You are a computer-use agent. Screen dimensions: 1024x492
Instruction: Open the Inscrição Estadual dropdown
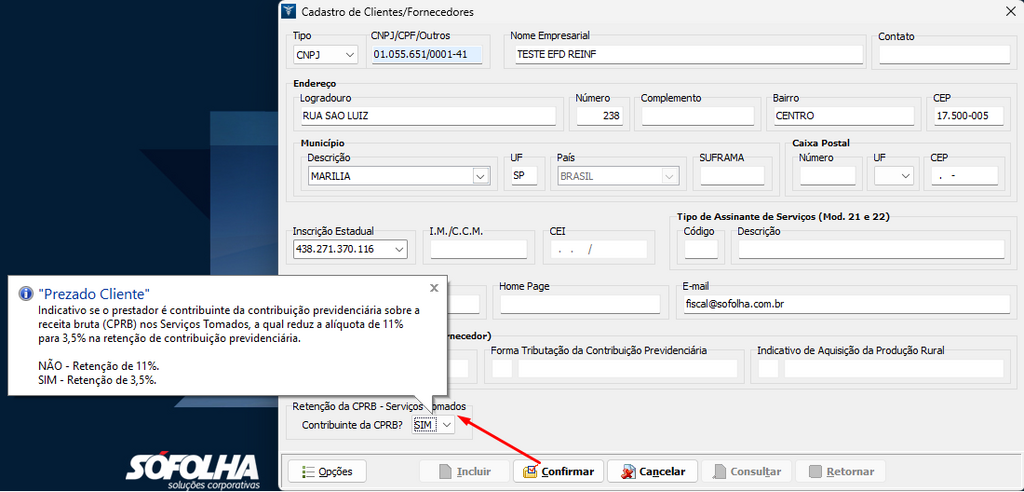(400, 249)
